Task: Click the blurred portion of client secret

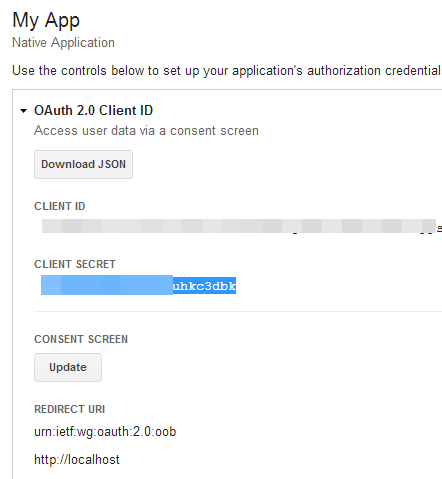Action: tap(107, 285)
